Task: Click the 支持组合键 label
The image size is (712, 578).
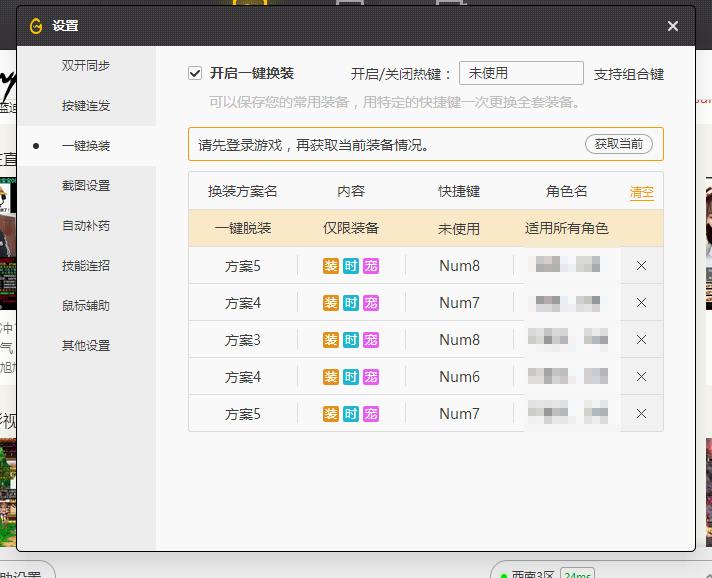Action: tap(629, 74)
